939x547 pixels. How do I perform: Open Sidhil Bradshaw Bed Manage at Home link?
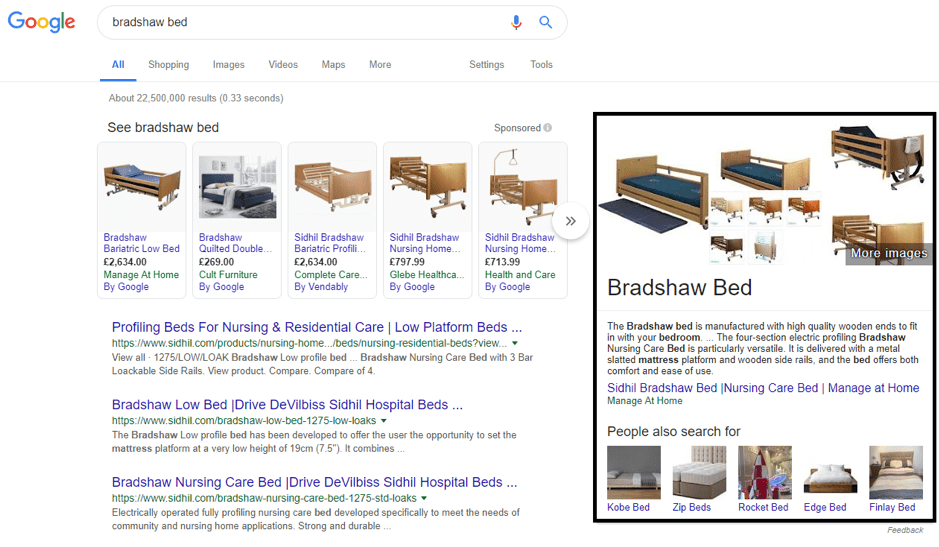pos(762,388)
